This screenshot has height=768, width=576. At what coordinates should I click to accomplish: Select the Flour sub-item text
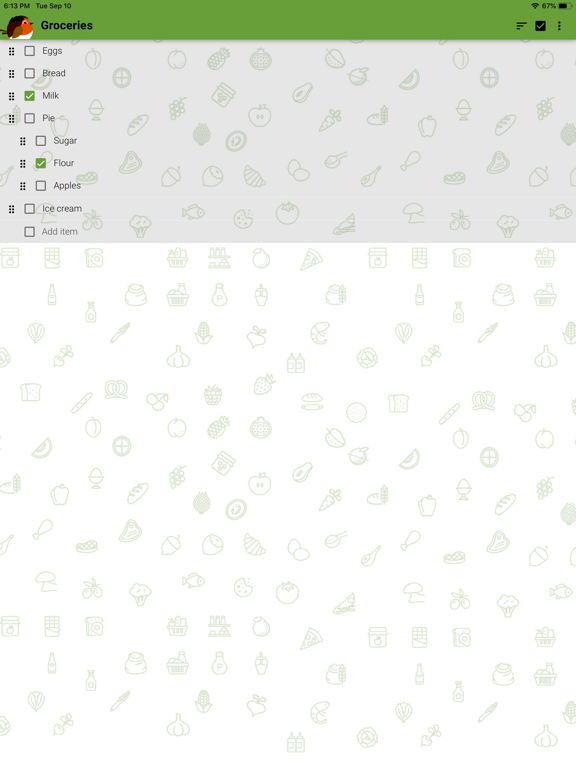coord(64,164)
